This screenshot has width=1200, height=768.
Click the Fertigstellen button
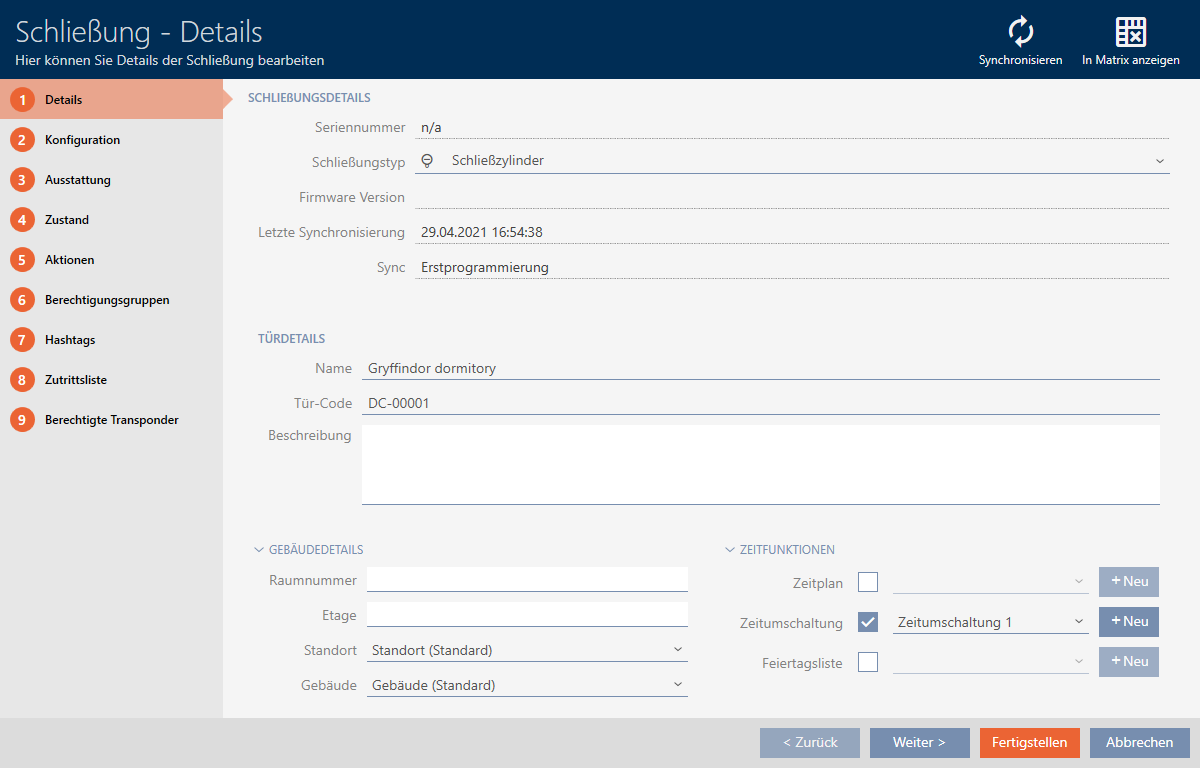[1029, 743]
